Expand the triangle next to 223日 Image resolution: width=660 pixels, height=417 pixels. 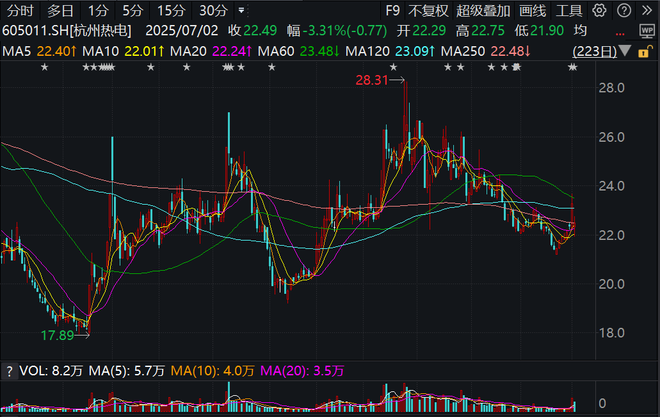623,51
